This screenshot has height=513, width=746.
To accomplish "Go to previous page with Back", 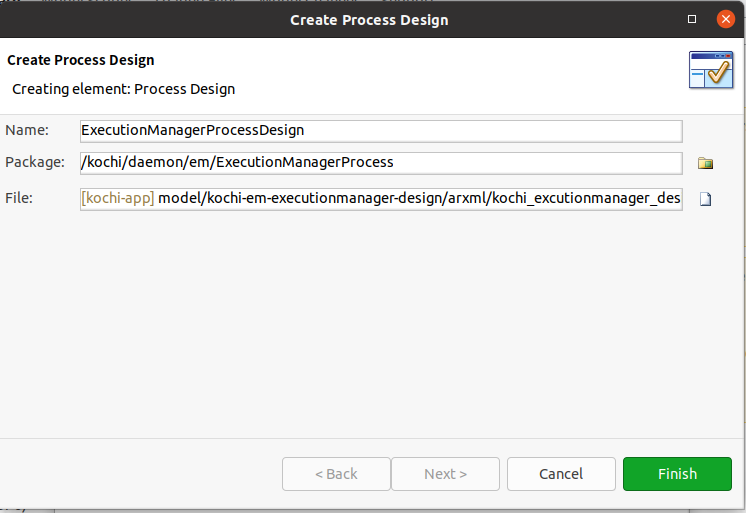I will click(x=336, y=474).
